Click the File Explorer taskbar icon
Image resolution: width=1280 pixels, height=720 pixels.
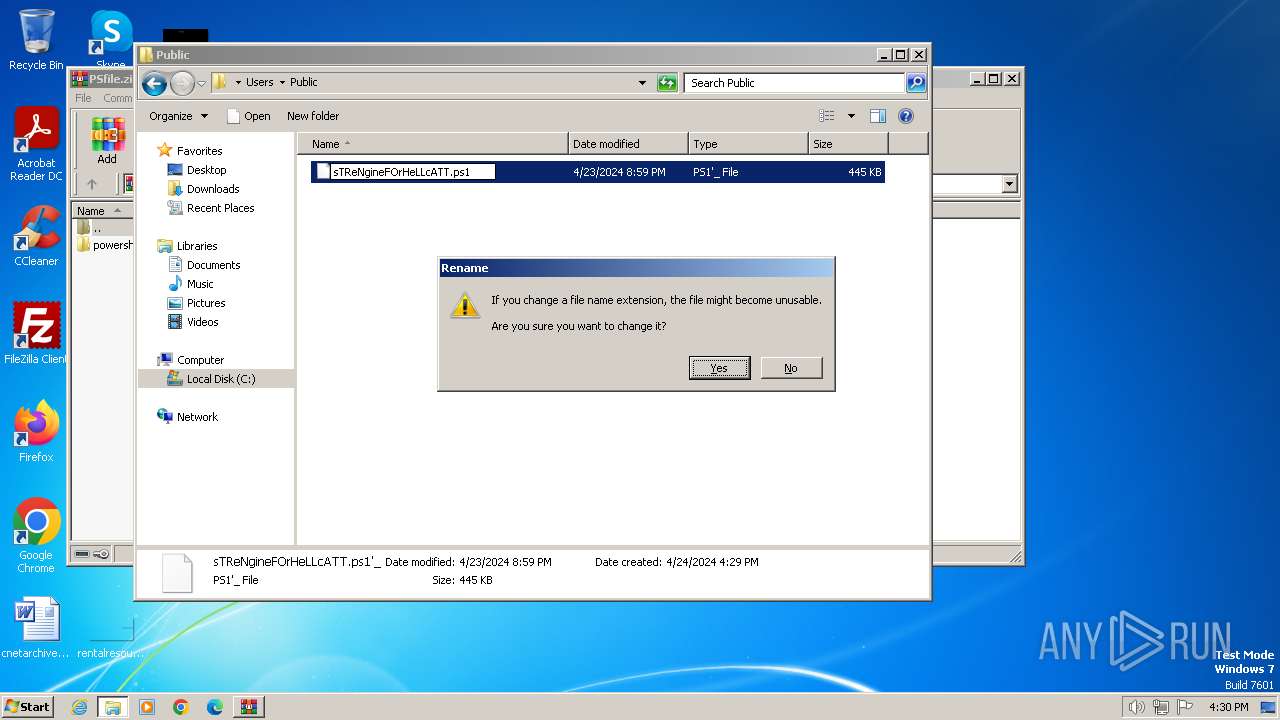point(113,707)
